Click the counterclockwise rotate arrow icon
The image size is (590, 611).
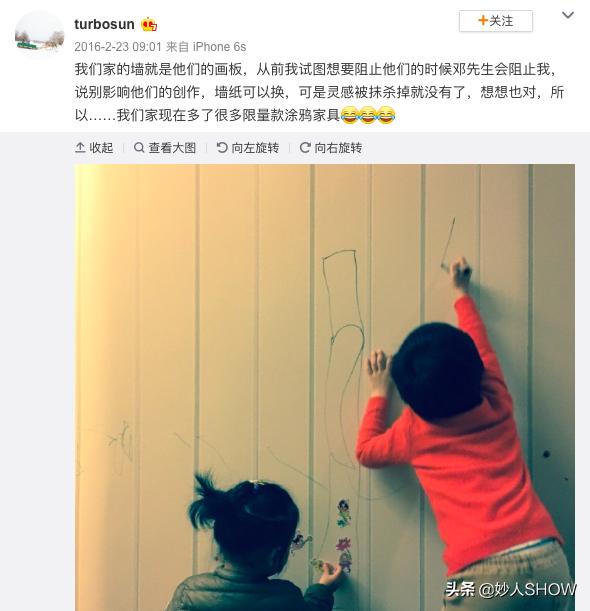coord(222,148)
